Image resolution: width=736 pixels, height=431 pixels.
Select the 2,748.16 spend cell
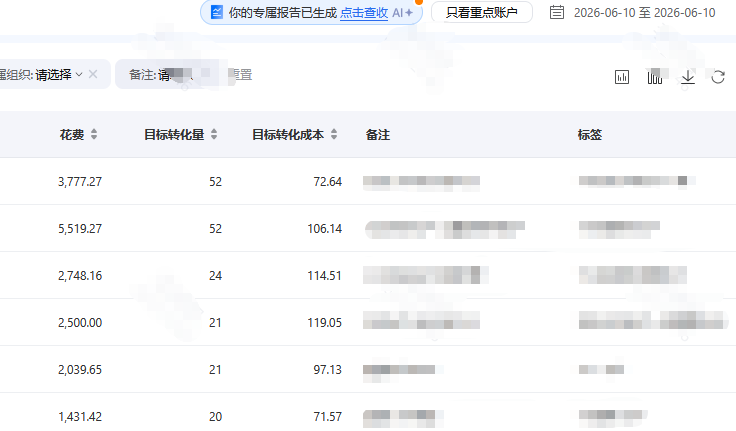point(80,276)
